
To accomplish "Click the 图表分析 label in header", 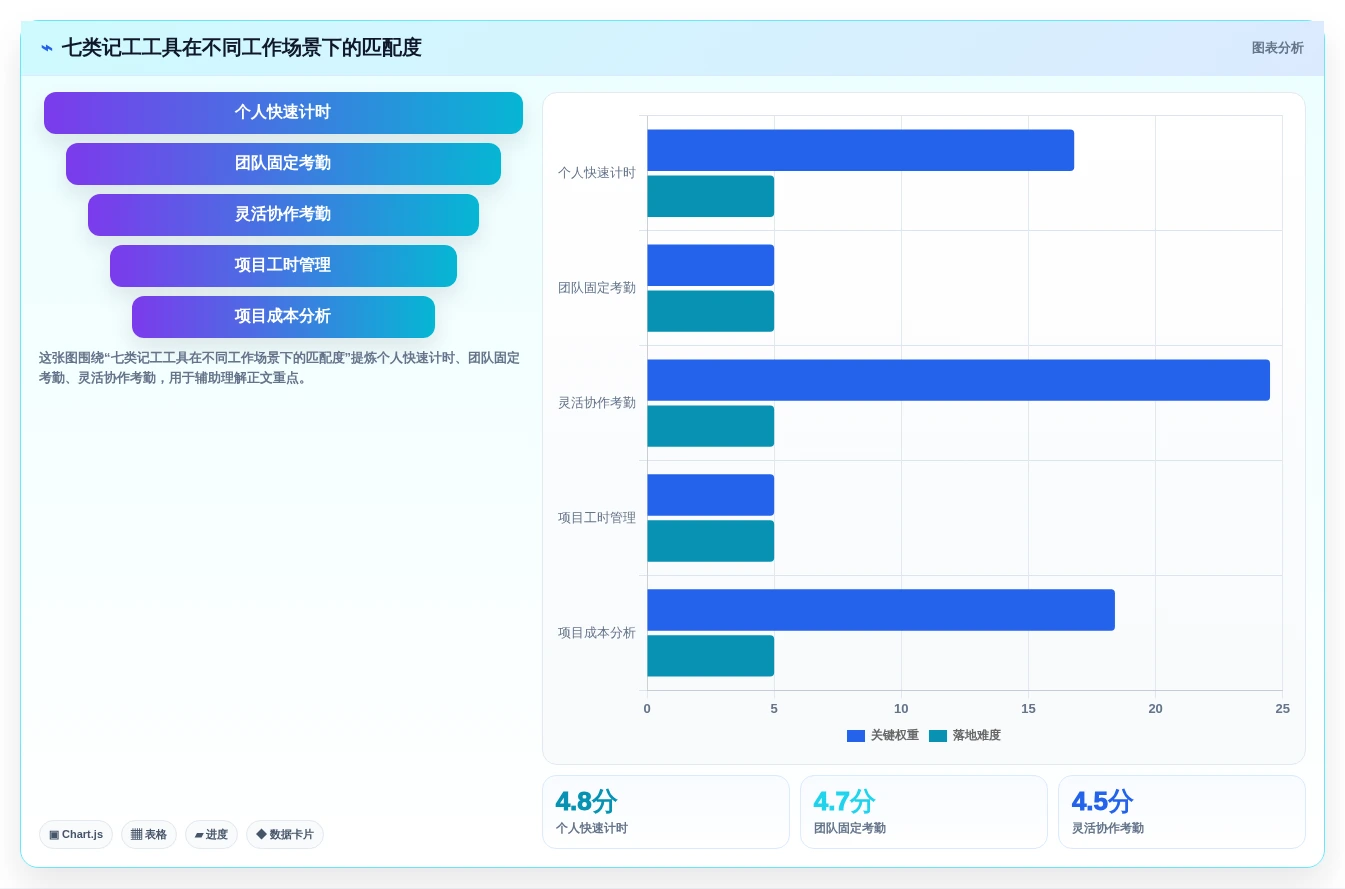I will [x=1277, y=48].
